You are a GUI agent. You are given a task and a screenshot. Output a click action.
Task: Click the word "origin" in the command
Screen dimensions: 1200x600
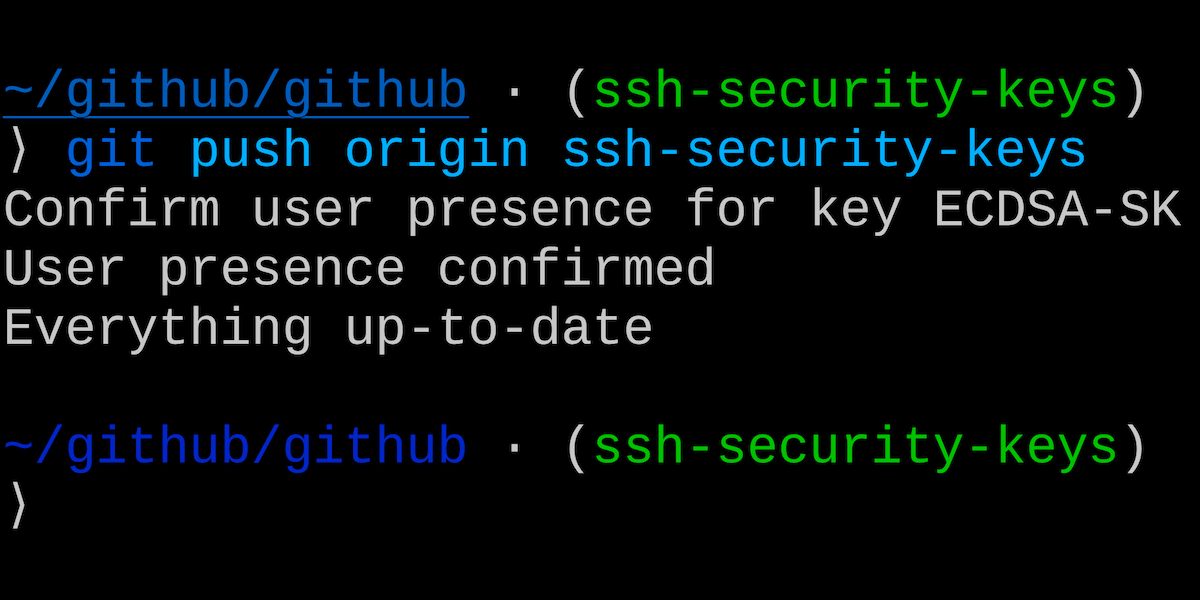point(436,152)
